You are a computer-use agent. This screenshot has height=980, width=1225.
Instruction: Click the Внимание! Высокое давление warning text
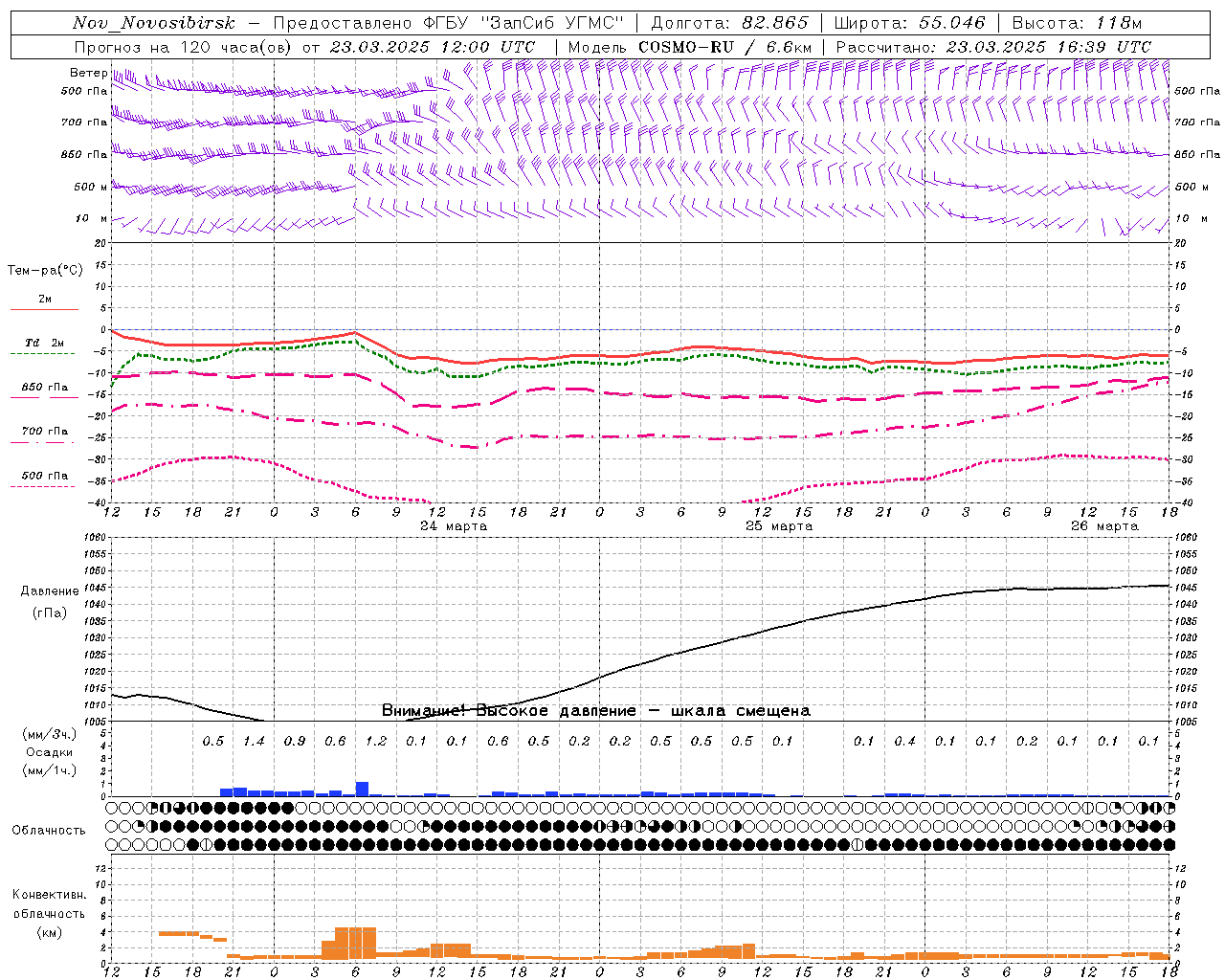coord(596,711)
